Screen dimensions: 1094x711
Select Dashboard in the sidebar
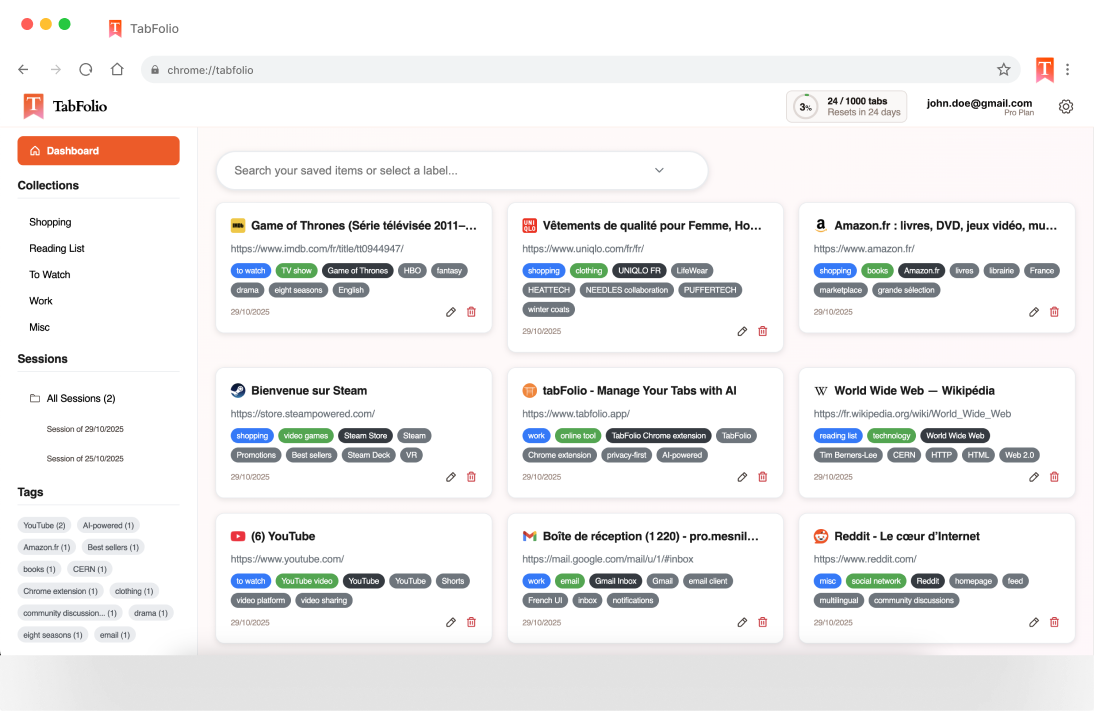point(98,151)
